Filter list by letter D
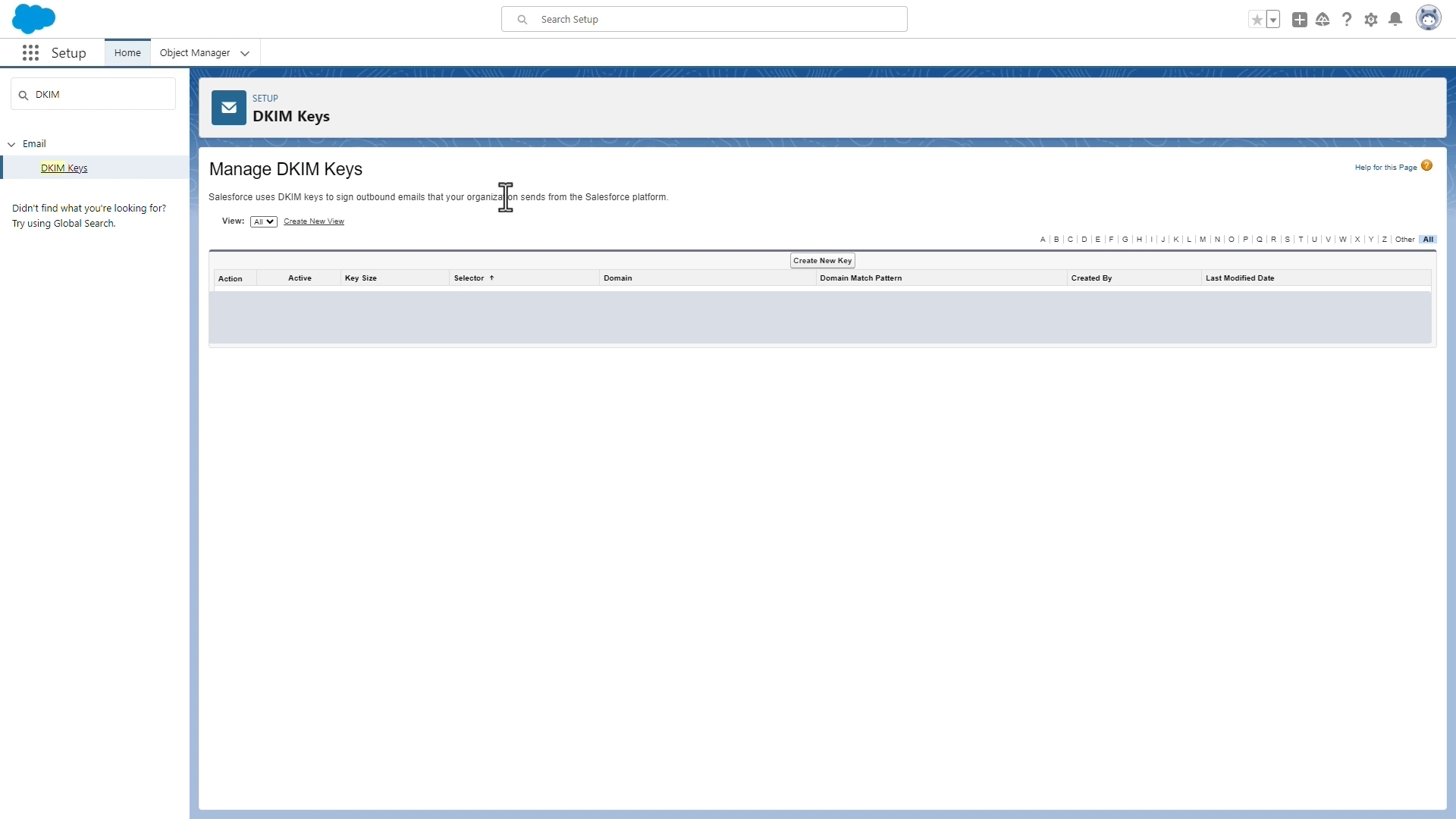Screen dimensions: 1456x819 point(1084,240)
